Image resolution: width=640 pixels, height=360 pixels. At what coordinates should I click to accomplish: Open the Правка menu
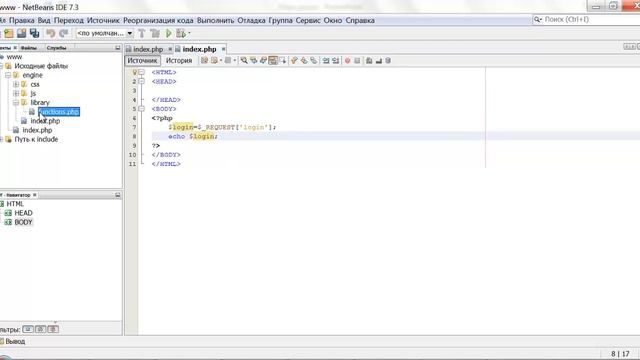tap(22, 20)
